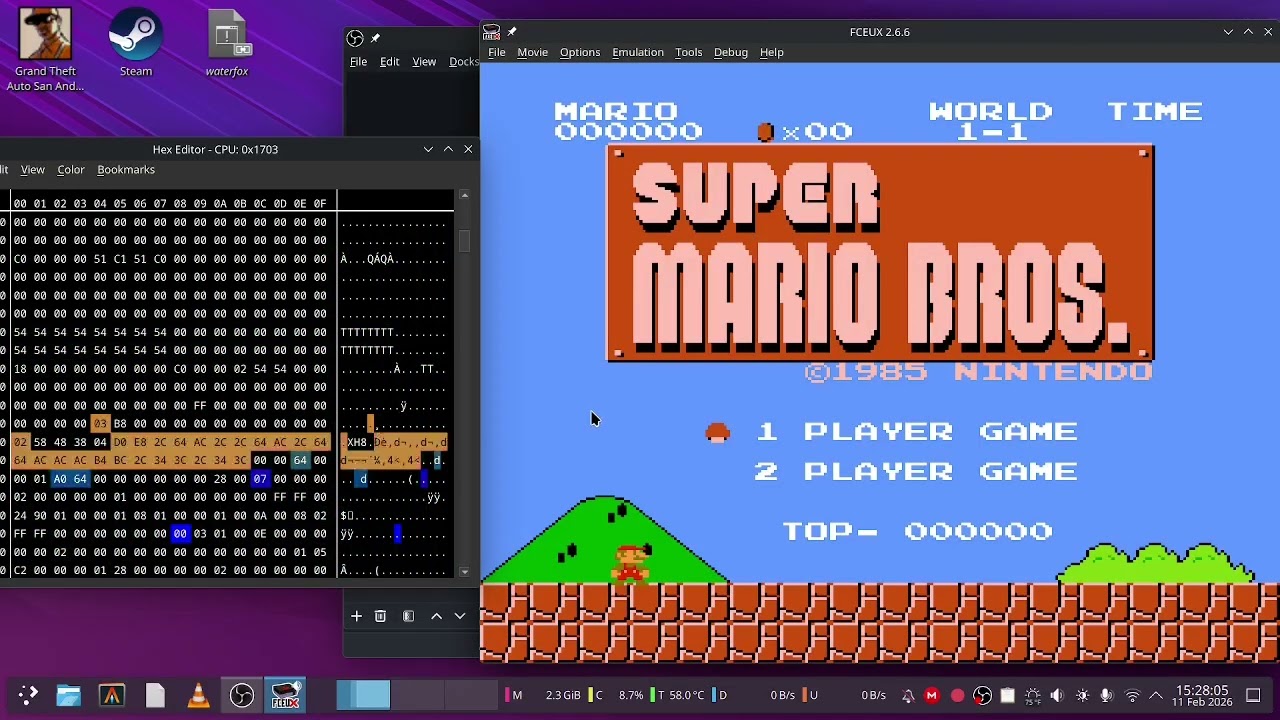Open the application launcher in the taskbar
1280x720 pixels.
click(28, 695)
